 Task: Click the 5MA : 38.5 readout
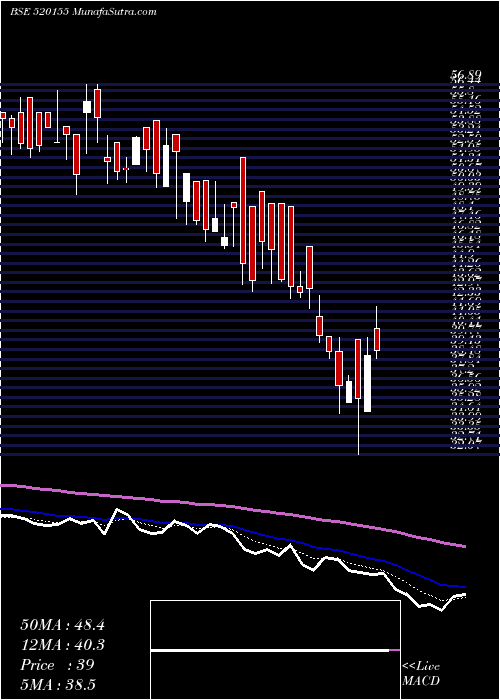pos(59,684)
